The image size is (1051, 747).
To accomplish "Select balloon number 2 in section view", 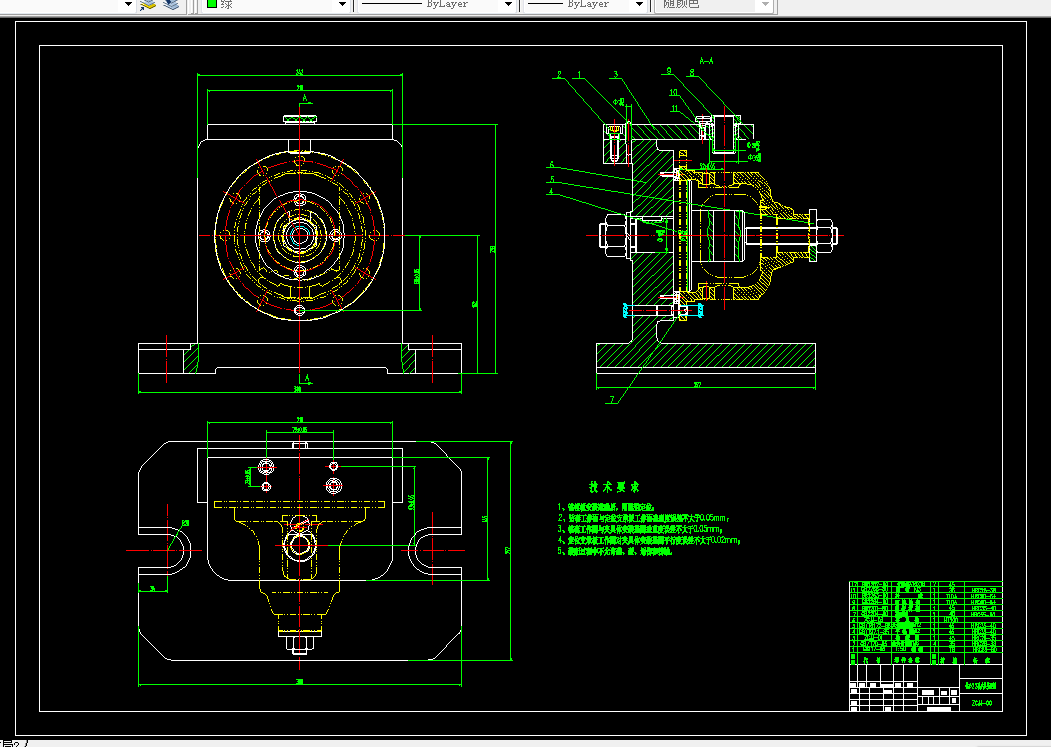I will (x=559, y=74).
